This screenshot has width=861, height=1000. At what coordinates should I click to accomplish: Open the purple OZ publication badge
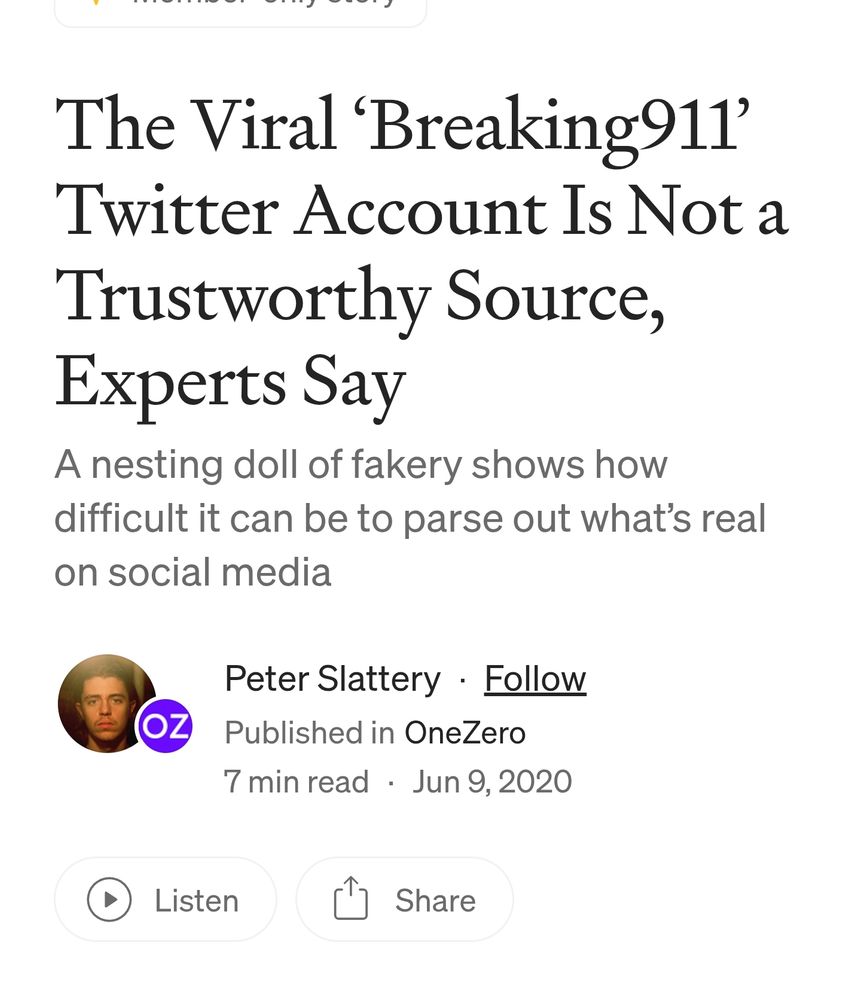coord(165,726)
